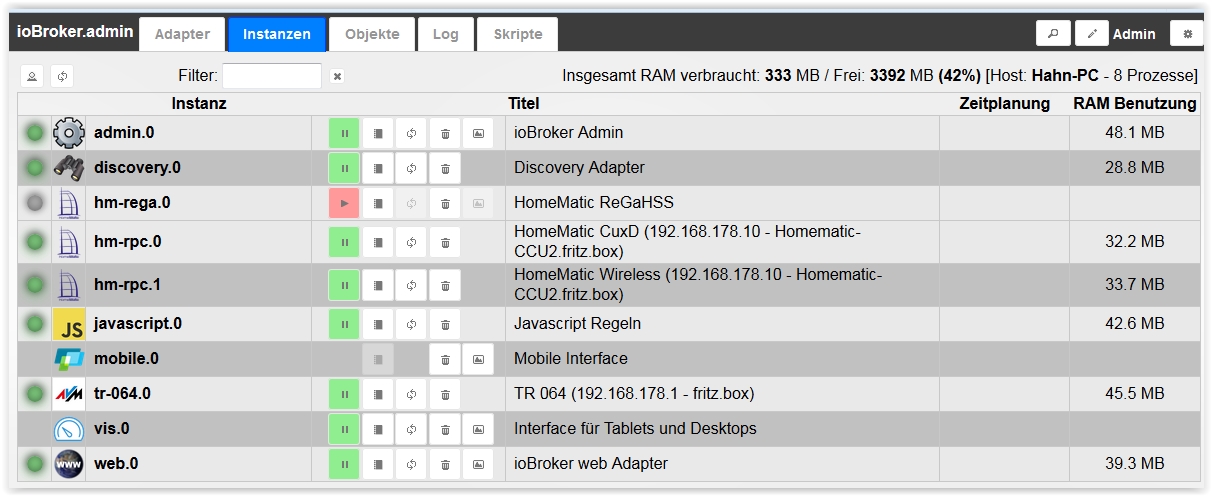Switch to the Adapter tab
Screen dimensions: 1212x496
182,34
